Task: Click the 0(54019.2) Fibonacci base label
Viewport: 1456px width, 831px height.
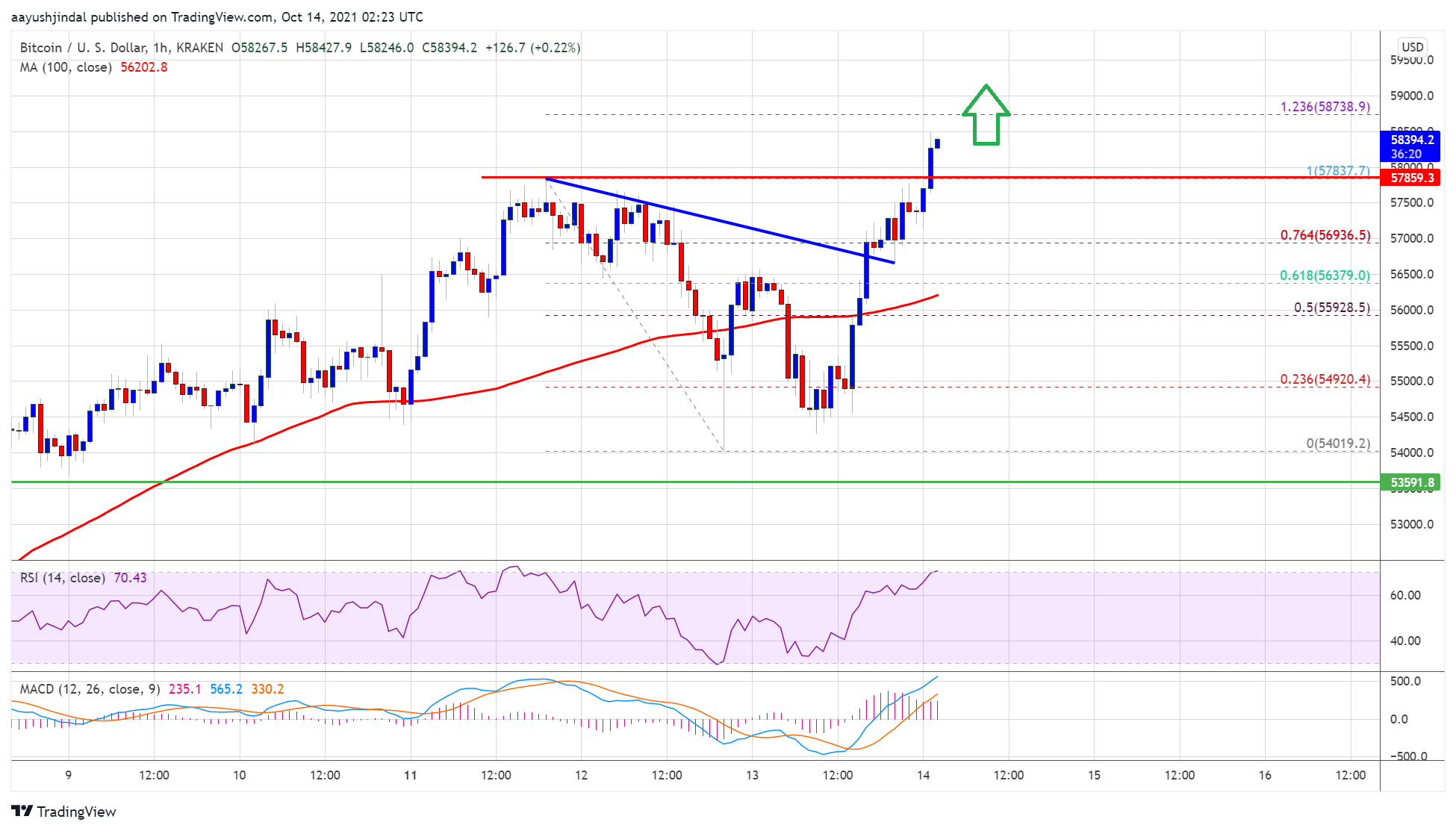Action: click(x=1337, y=443)
